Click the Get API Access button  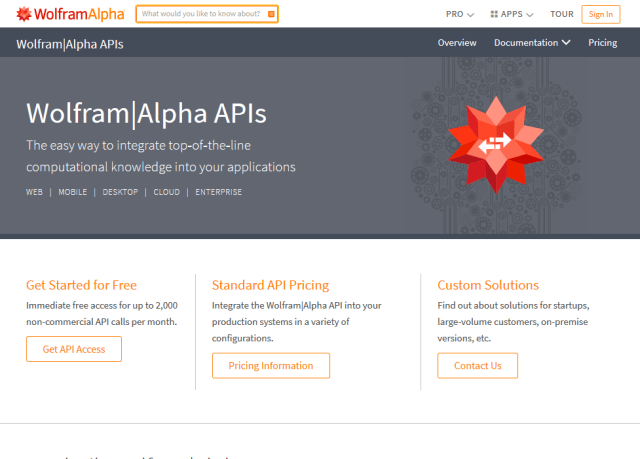pyautogui.click(x=74, y=349)
